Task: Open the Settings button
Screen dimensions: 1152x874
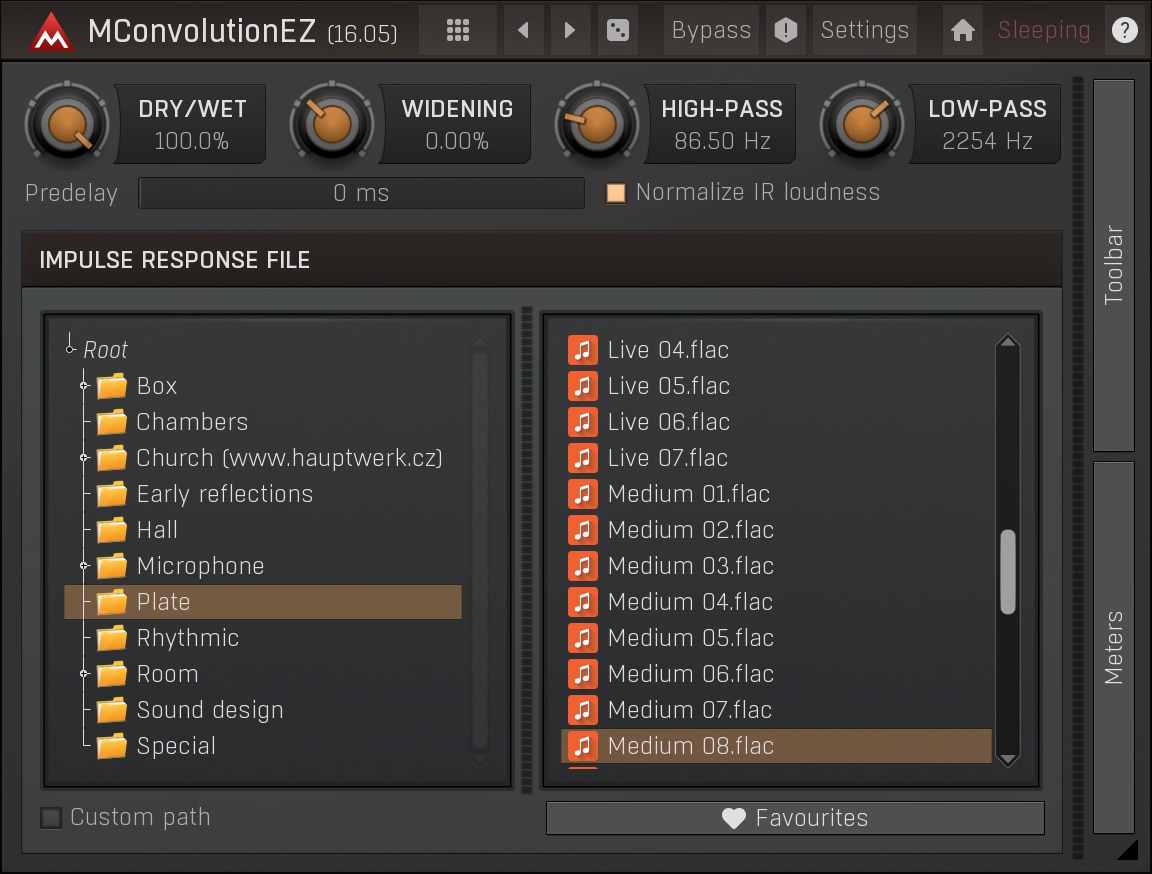Action: point(865,30)
